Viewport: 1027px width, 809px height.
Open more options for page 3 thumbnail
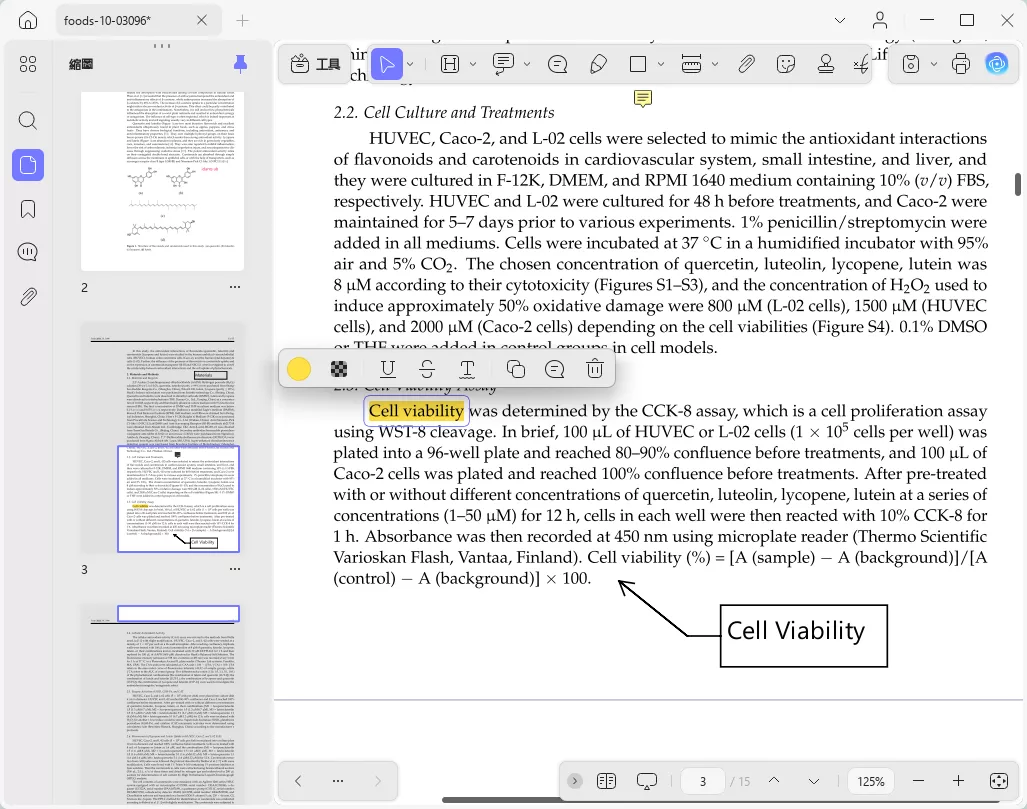point(234,569)
